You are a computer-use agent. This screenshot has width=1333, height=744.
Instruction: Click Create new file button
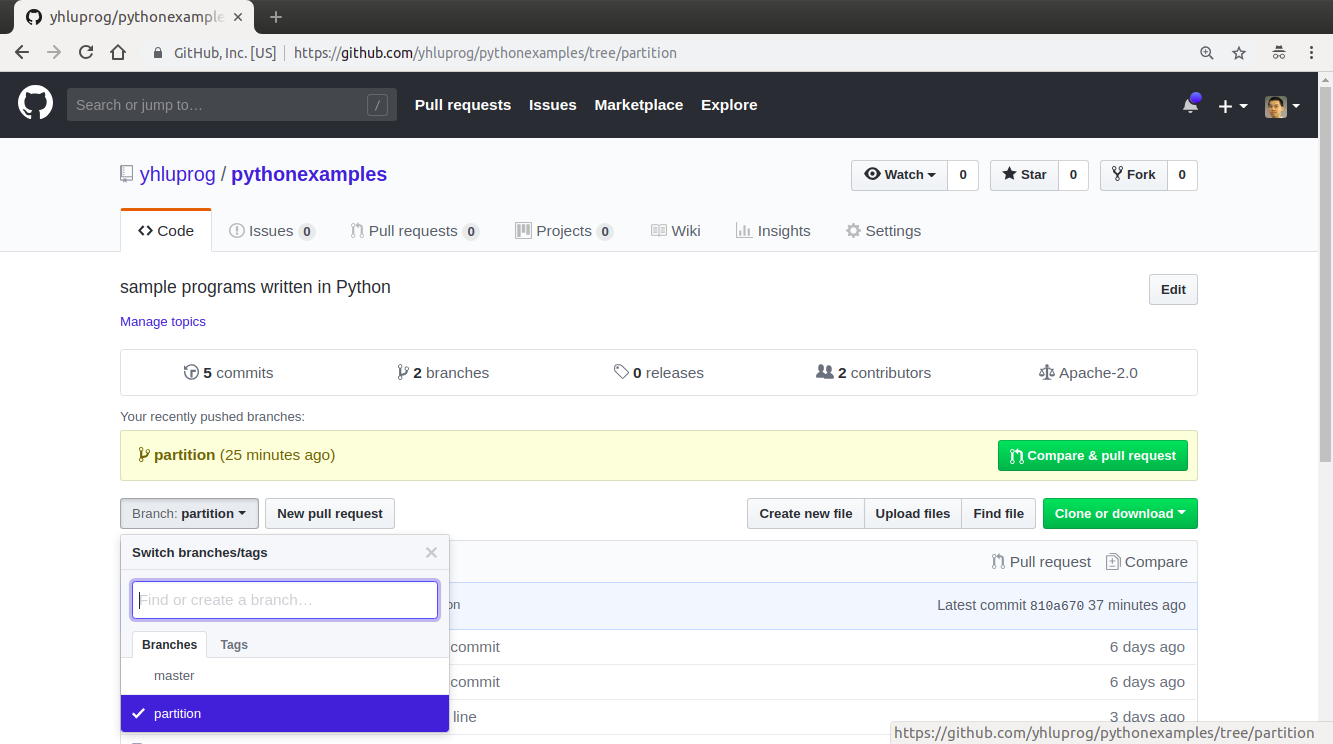tap(806, 514)
